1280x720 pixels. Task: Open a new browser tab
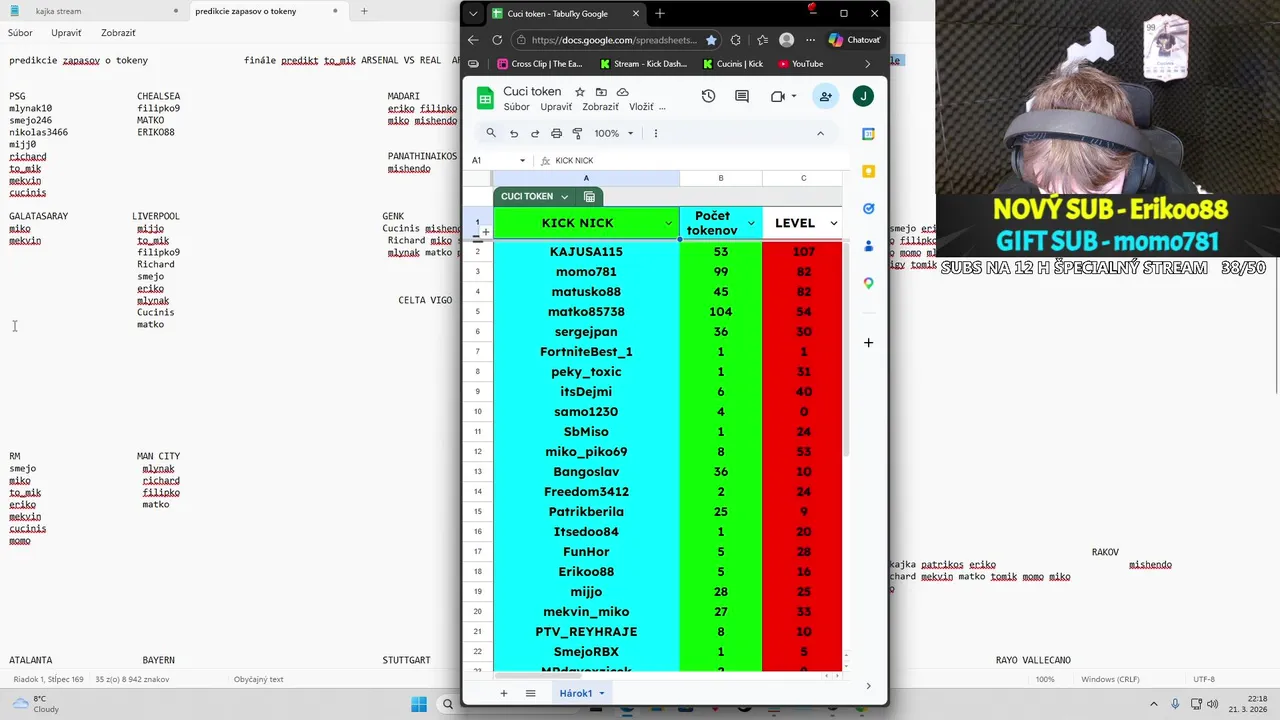pos(660,14)
